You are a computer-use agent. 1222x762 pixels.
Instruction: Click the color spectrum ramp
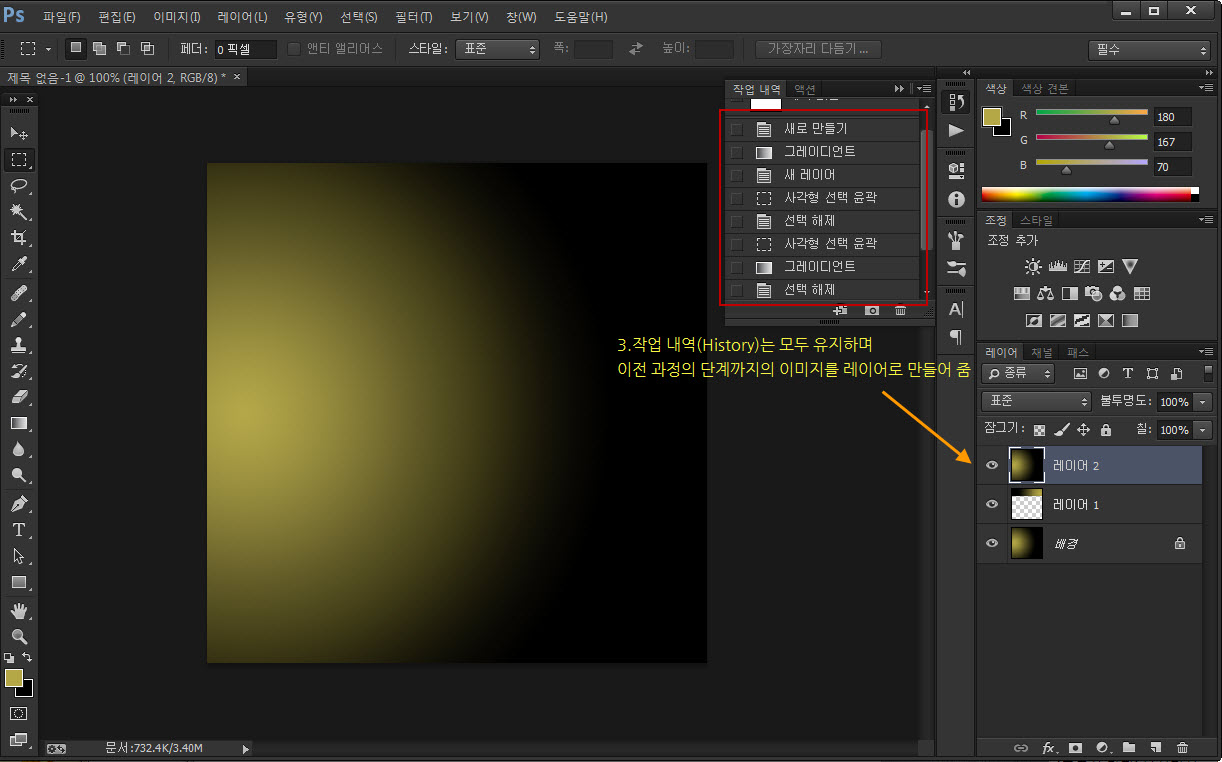click(x=1089, y=194)
